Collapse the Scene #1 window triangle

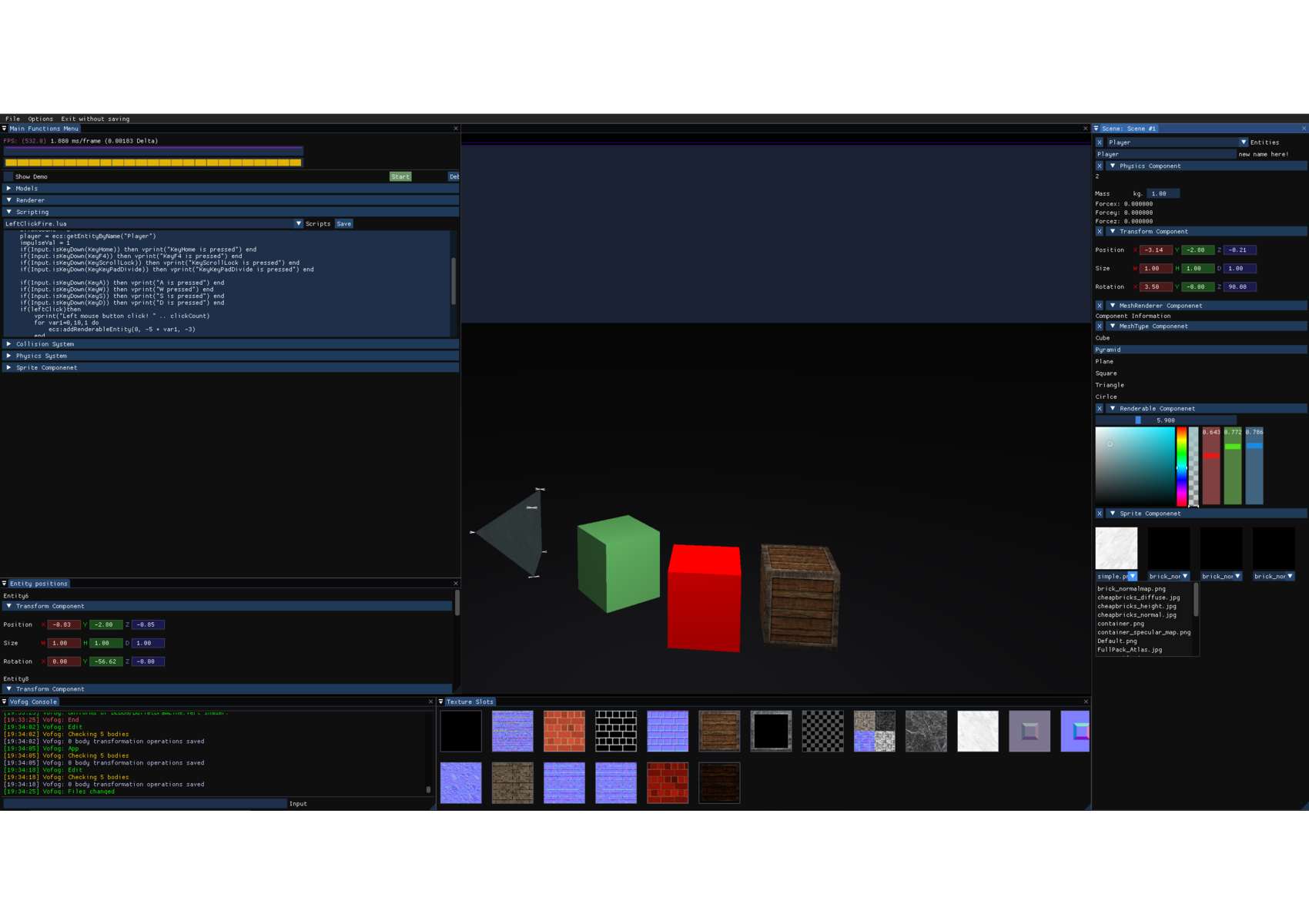tap(1096, 129)
